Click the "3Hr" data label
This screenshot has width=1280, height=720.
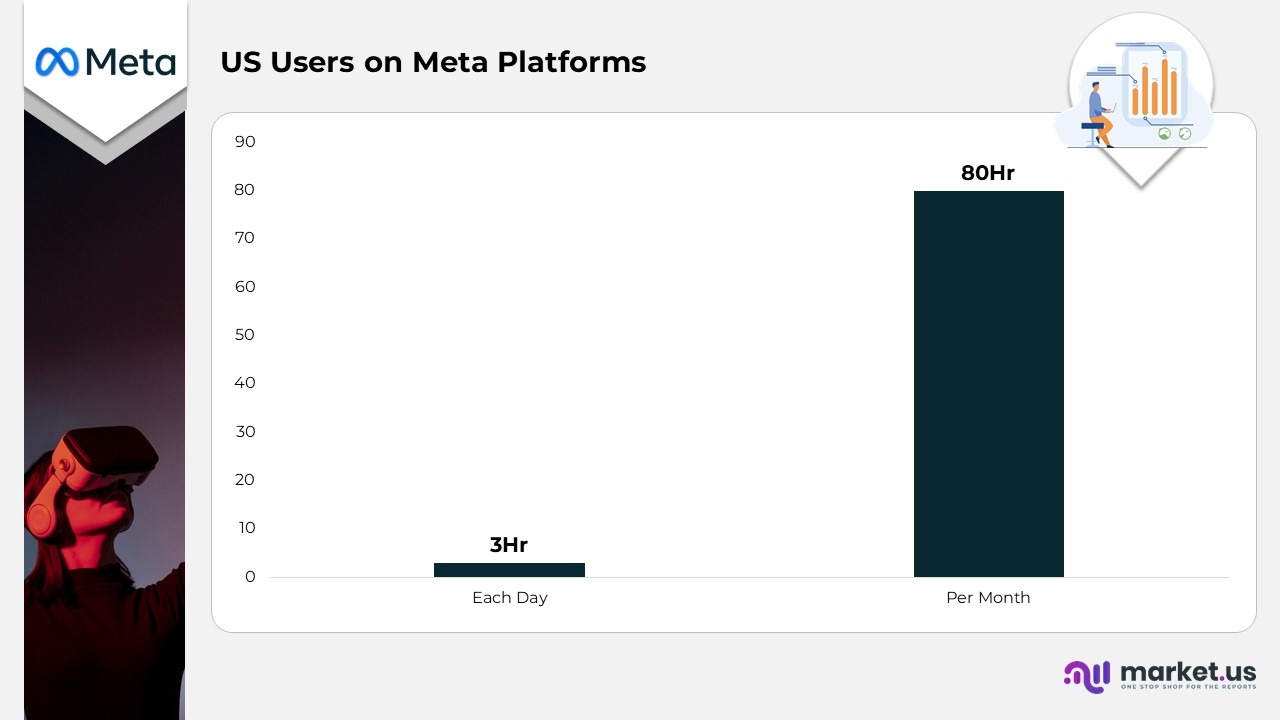[508, 545]
